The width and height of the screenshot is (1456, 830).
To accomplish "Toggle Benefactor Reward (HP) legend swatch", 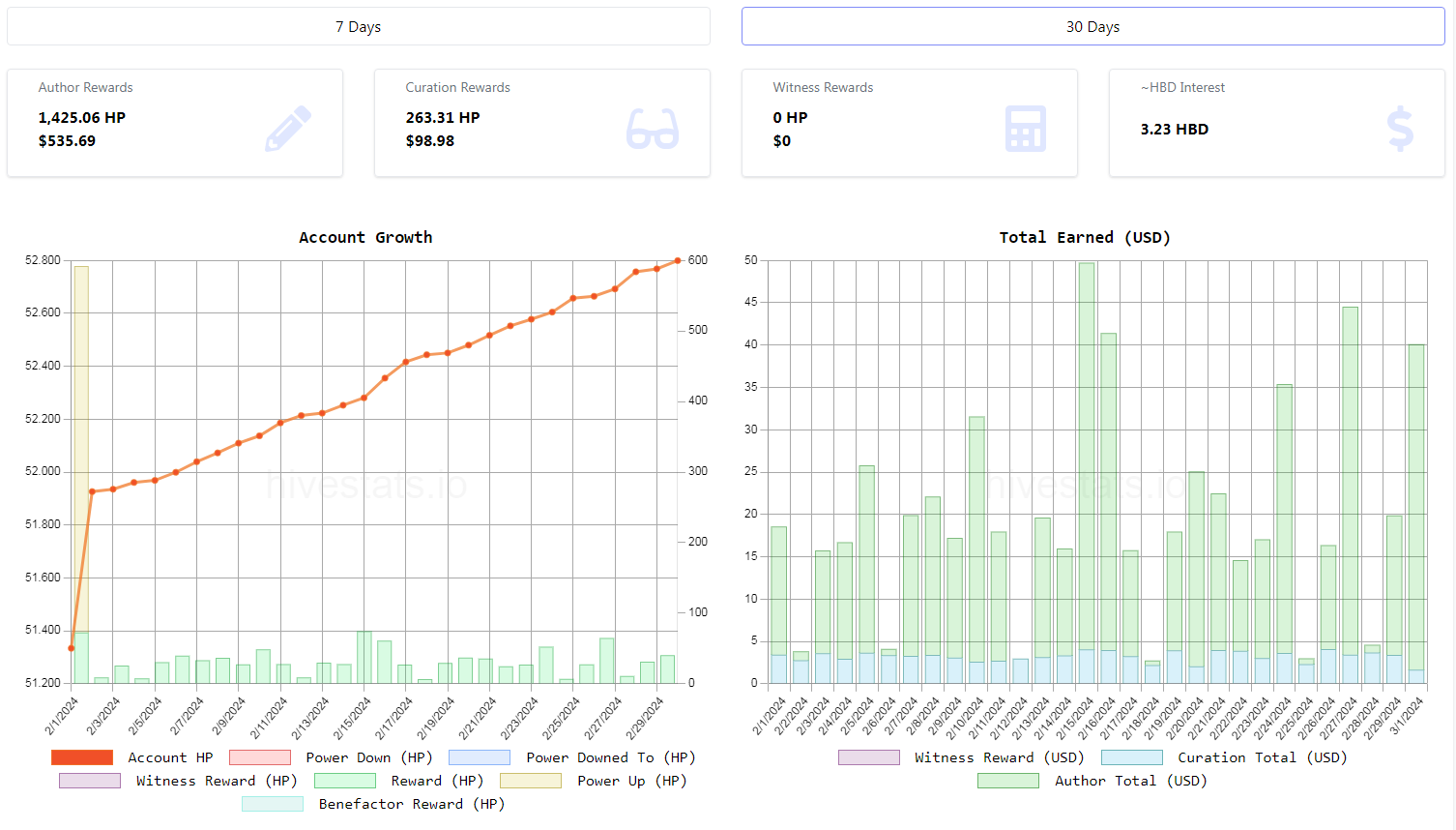I will point(273,804).
